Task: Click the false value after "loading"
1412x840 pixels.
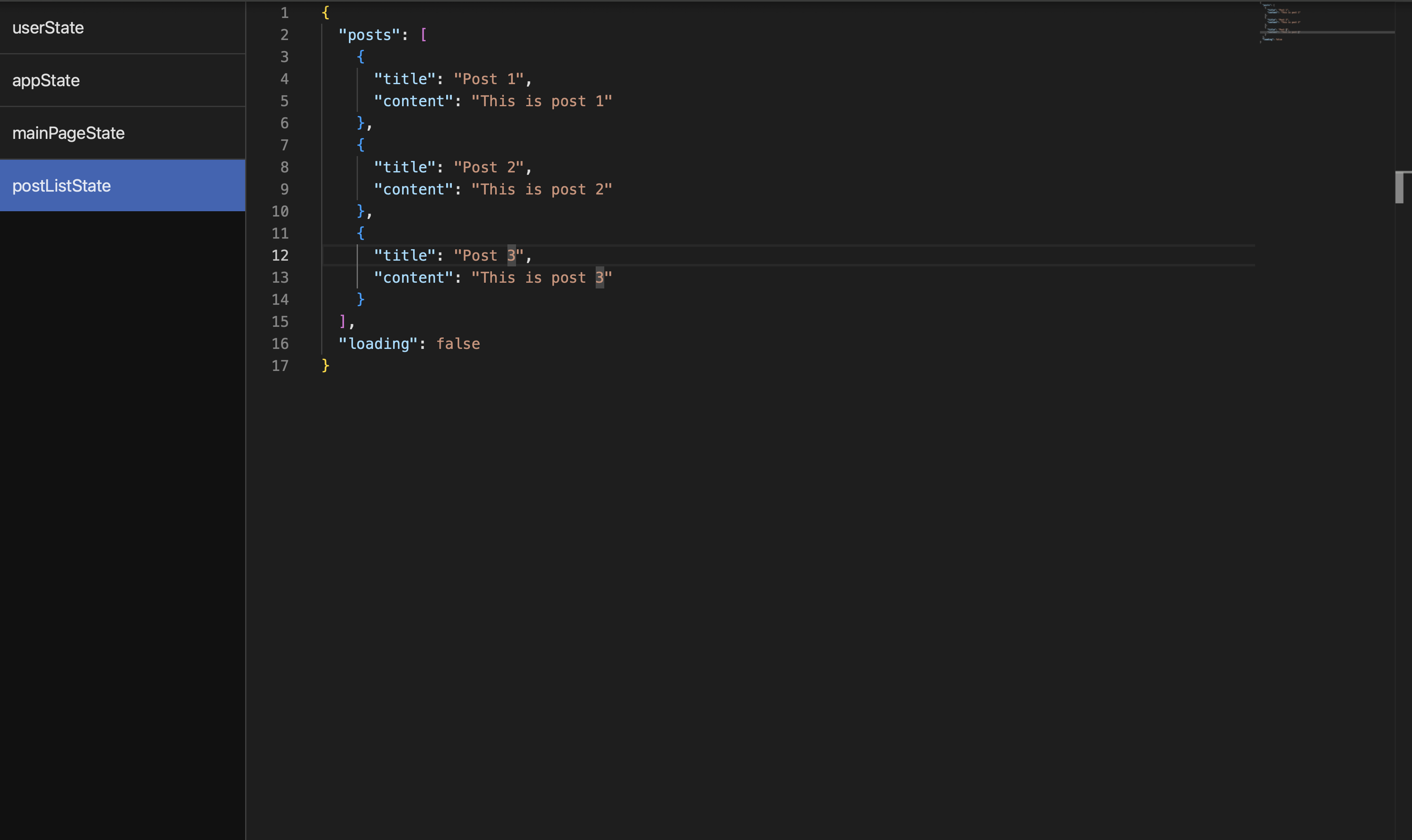Action: tap(458, 344)
